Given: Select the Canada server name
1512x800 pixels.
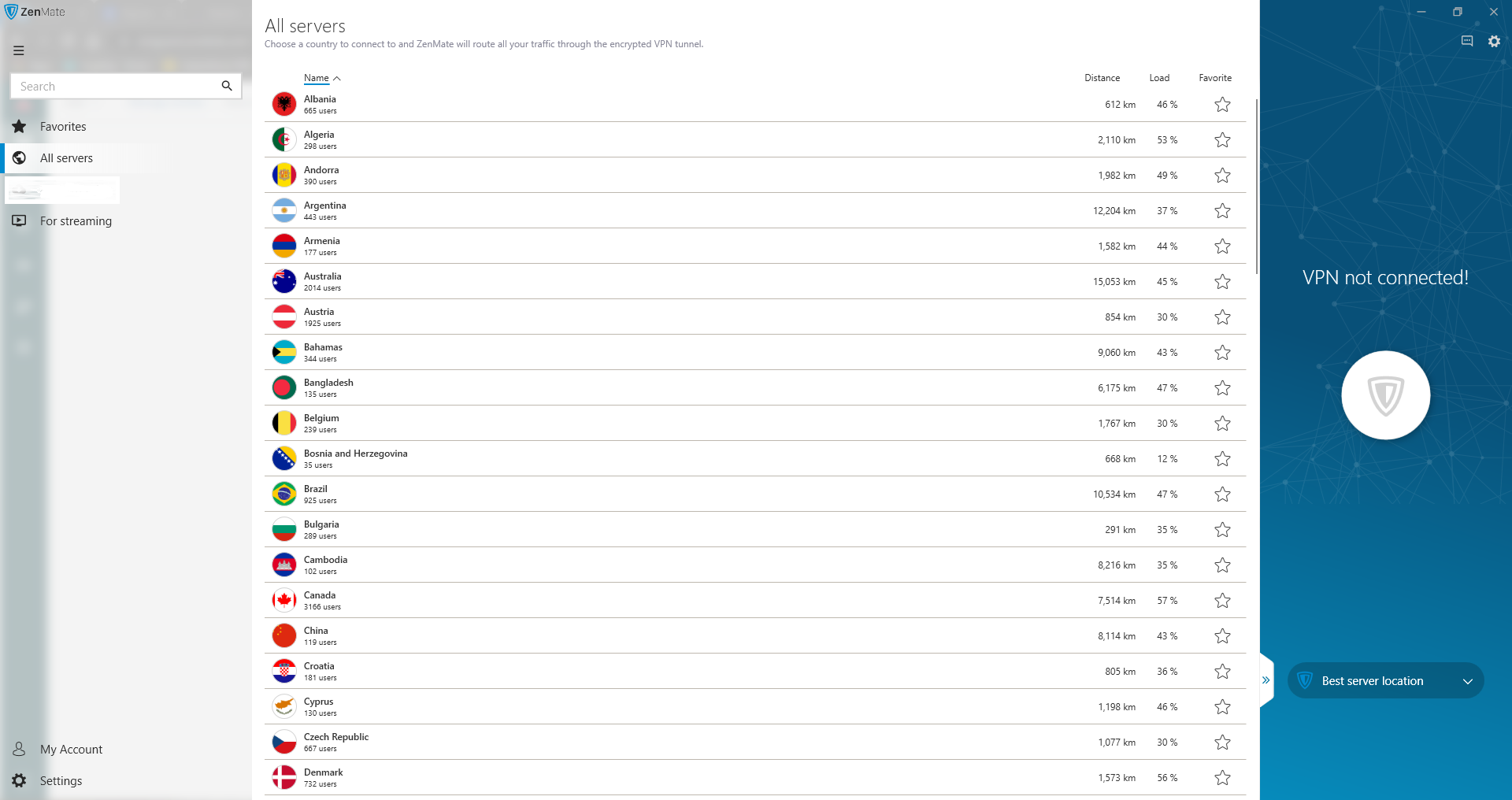Looking at the screenshot, I should coord(320,595).
